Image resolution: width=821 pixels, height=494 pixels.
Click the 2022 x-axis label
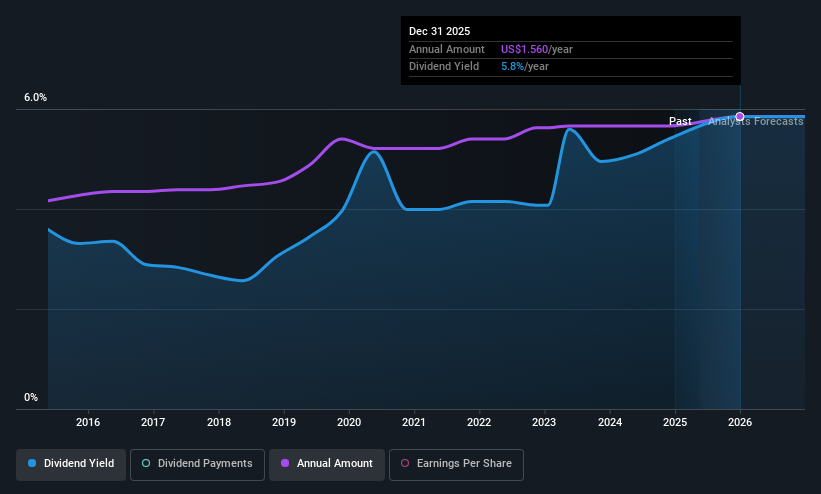pyautogui.click(x=479, y=422)
